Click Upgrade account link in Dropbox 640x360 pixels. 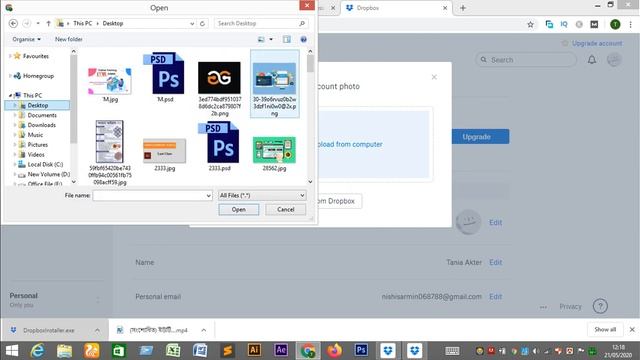point(597,43)
